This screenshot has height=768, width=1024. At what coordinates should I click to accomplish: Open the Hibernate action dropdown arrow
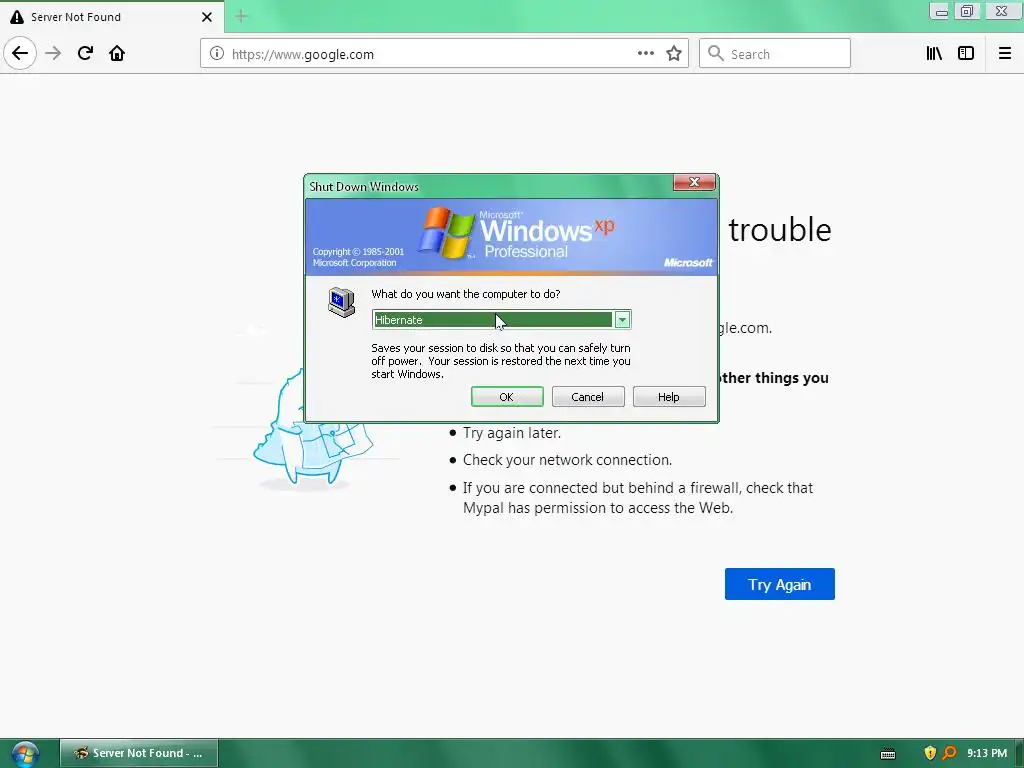point(622,319)
